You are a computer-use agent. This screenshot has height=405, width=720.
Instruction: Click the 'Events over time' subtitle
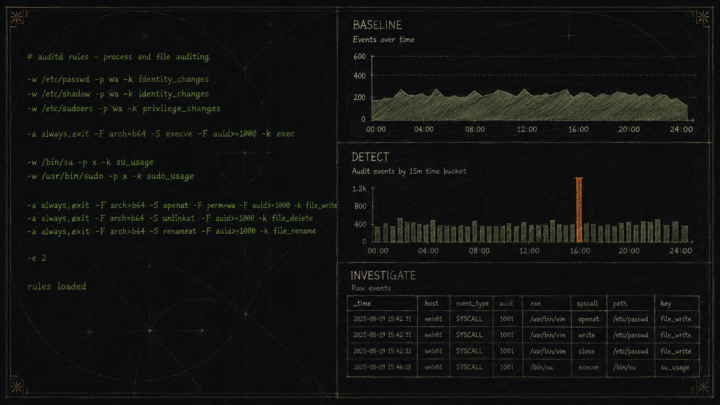[383, 39]
